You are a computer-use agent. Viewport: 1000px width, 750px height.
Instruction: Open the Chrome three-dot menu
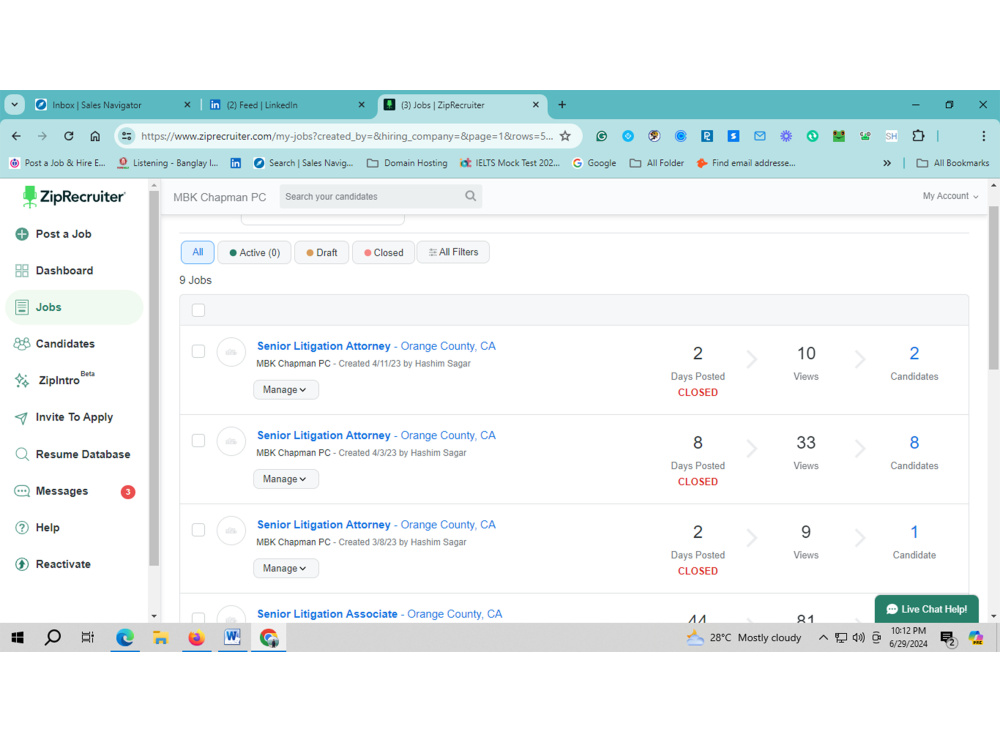click(x=983, y=136)
